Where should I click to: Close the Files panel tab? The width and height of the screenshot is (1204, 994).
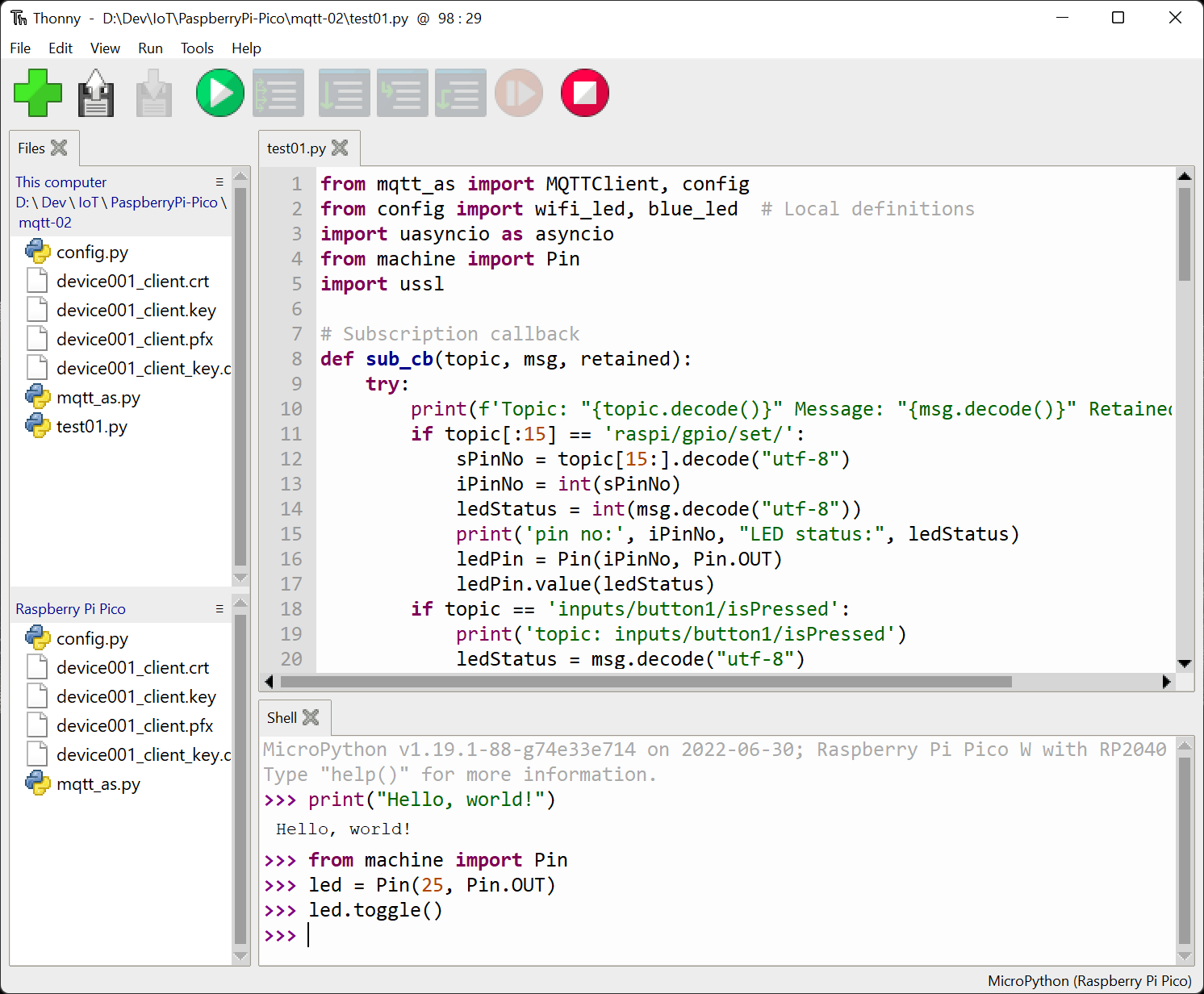pos(59,148)
